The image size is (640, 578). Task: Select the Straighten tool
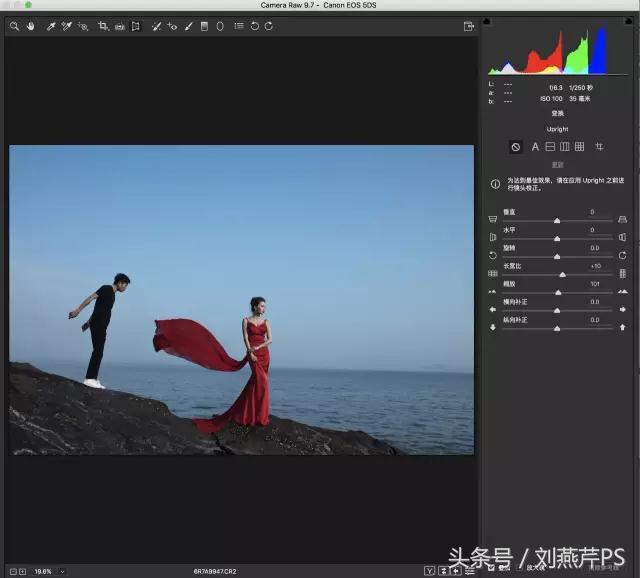120,27
